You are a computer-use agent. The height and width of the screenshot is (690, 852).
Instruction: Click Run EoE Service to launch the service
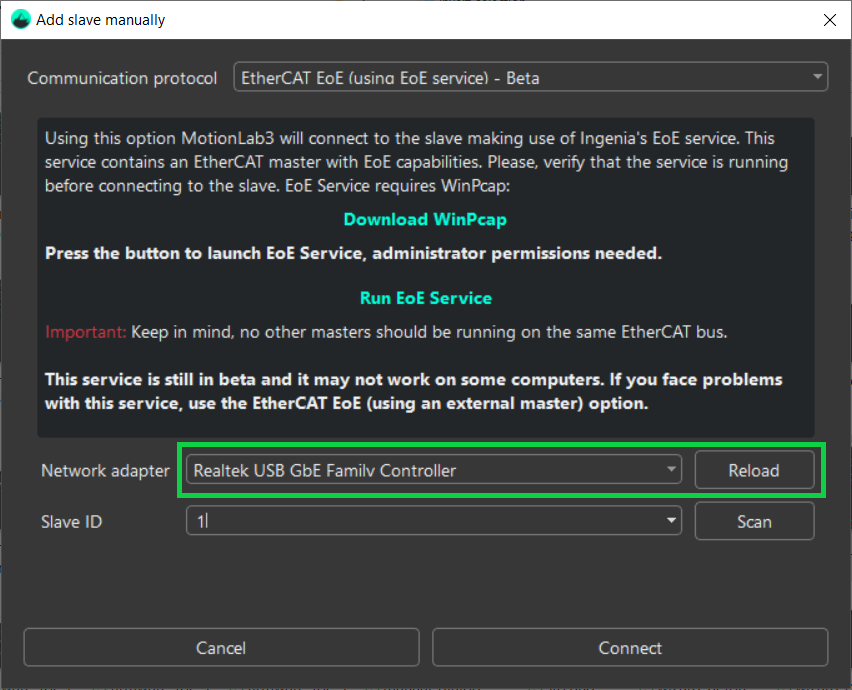[x=425, y=298]
